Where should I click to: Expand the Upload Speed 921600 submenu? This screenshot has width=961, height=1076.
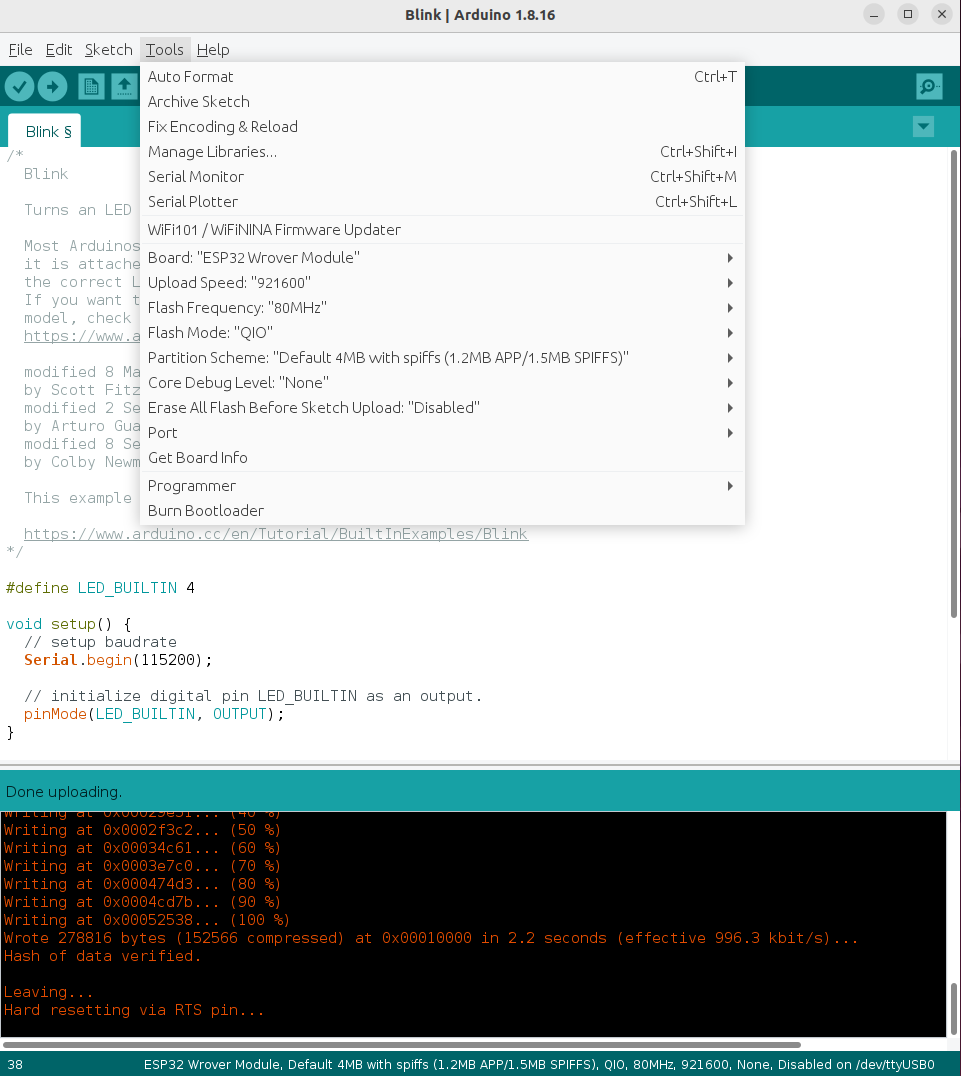point(442,283)
